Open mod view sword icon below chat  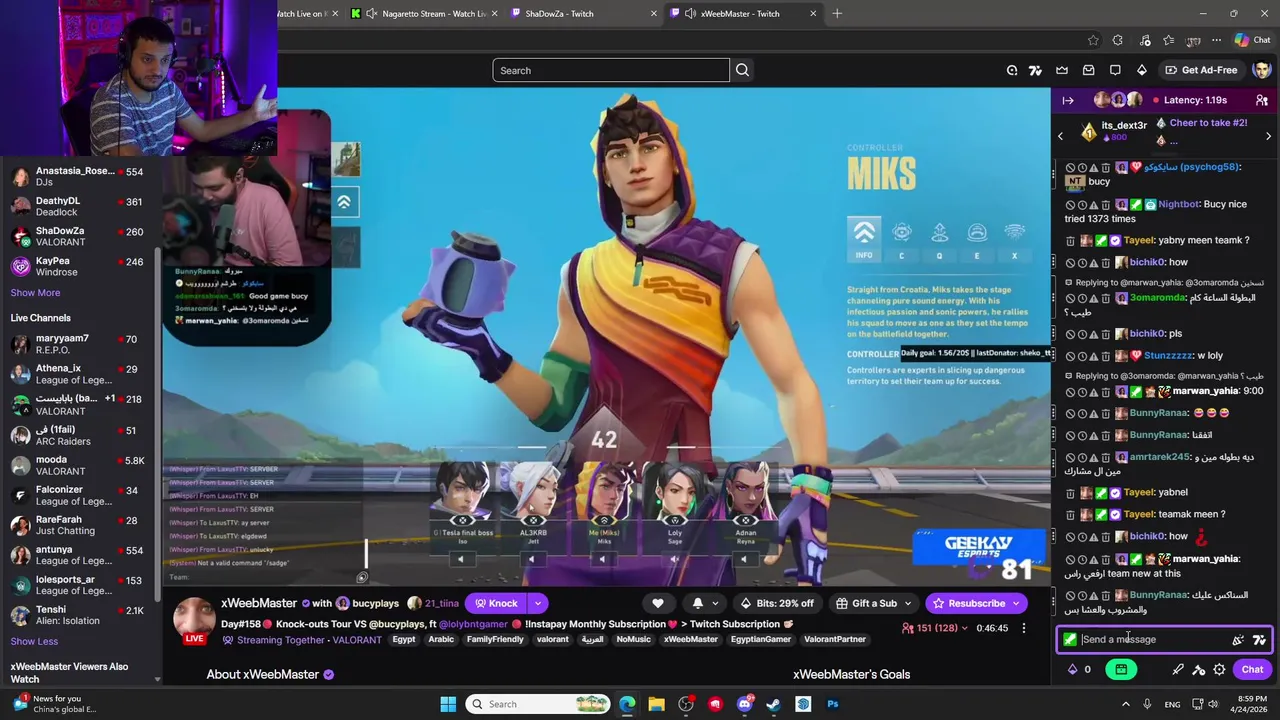point(1178,670)
